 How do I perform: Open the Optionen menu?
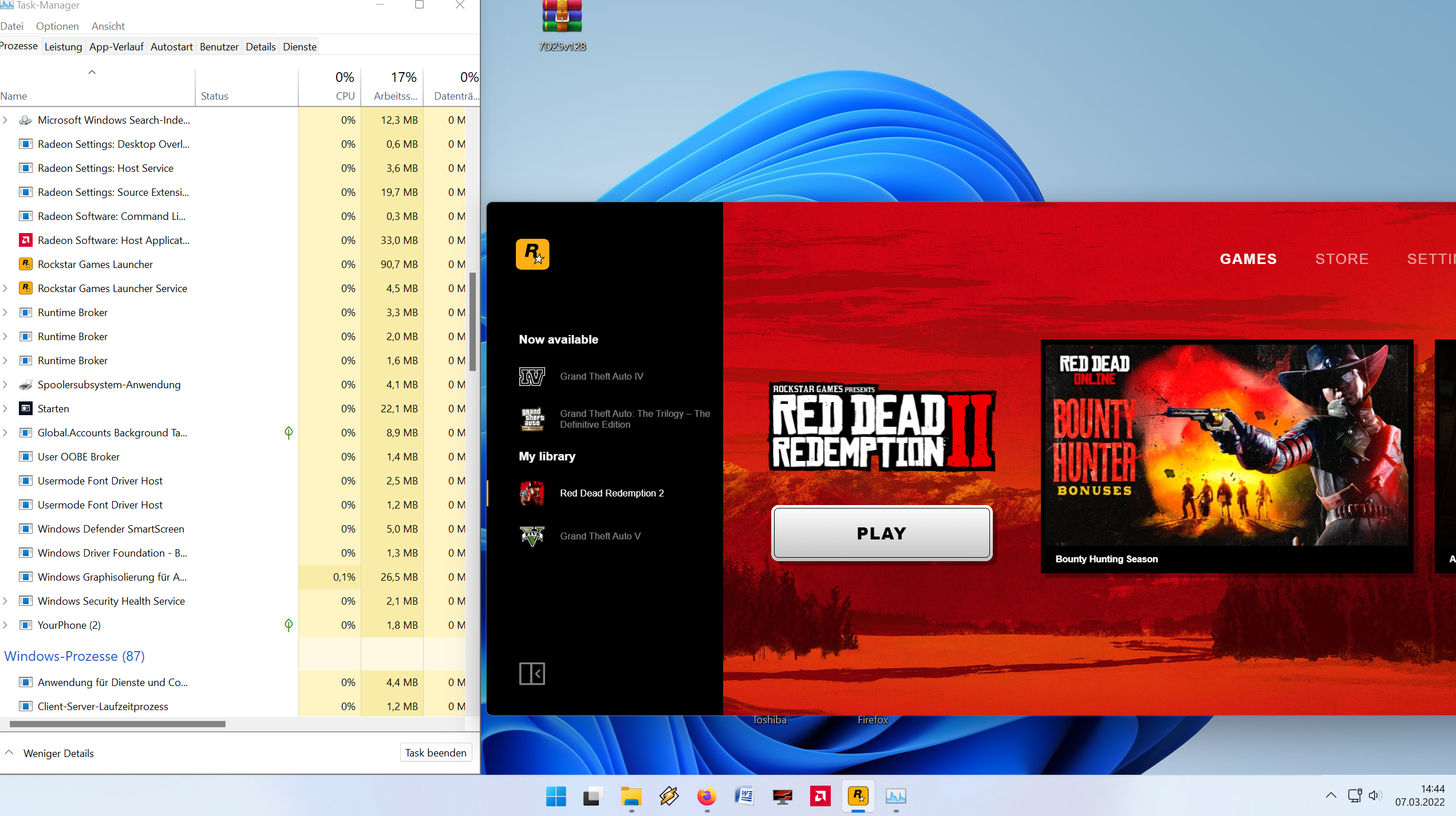pyautogui.click(x=57, y=26)
